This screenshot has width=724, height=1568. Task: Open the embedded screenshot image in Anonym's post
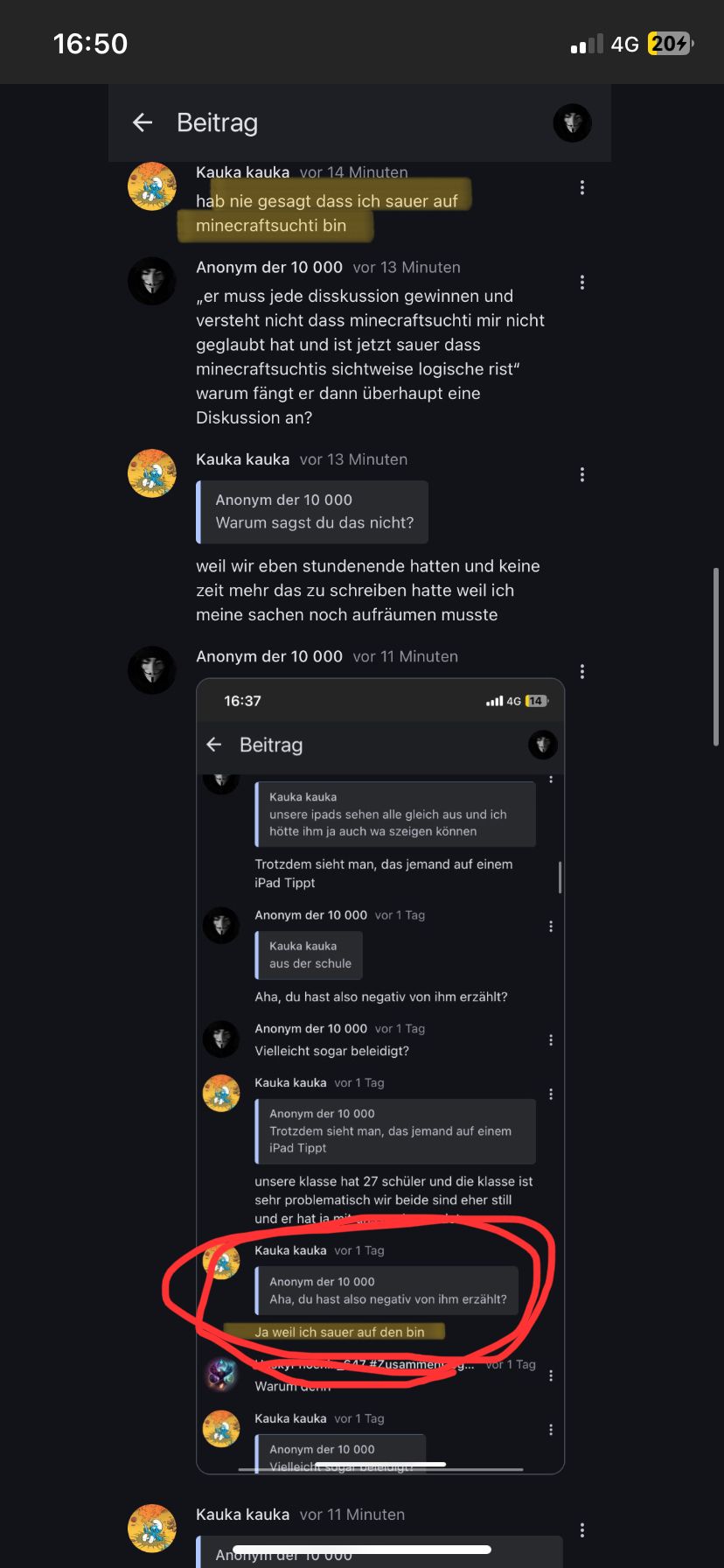(x=380, y=1076)
